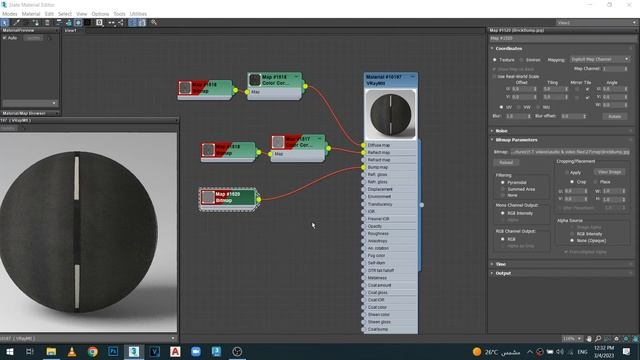Open VLC media player from taskbar

click(72, 352)
